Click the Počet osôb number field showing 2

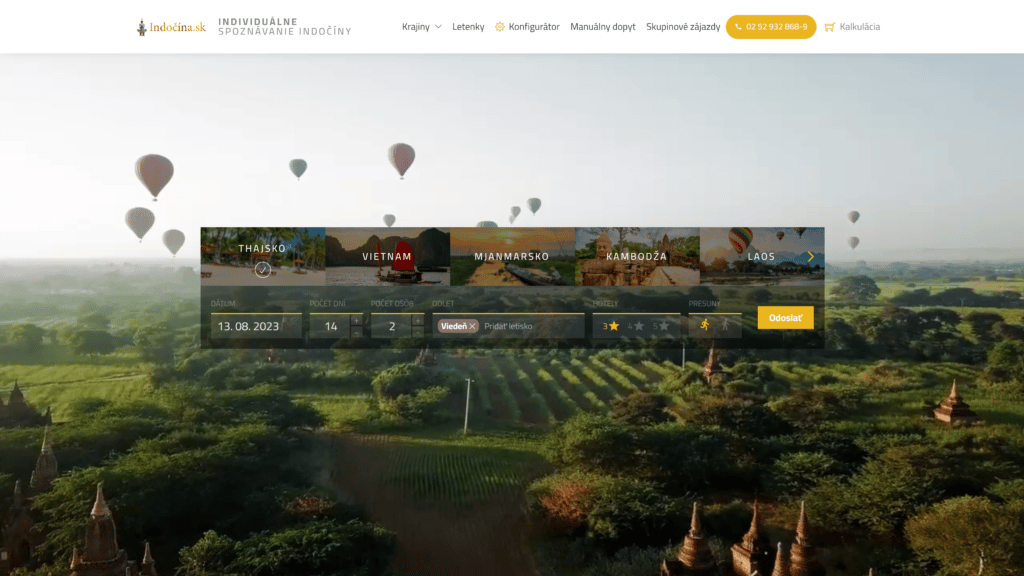pyautogui.click(x=392, y=326)
